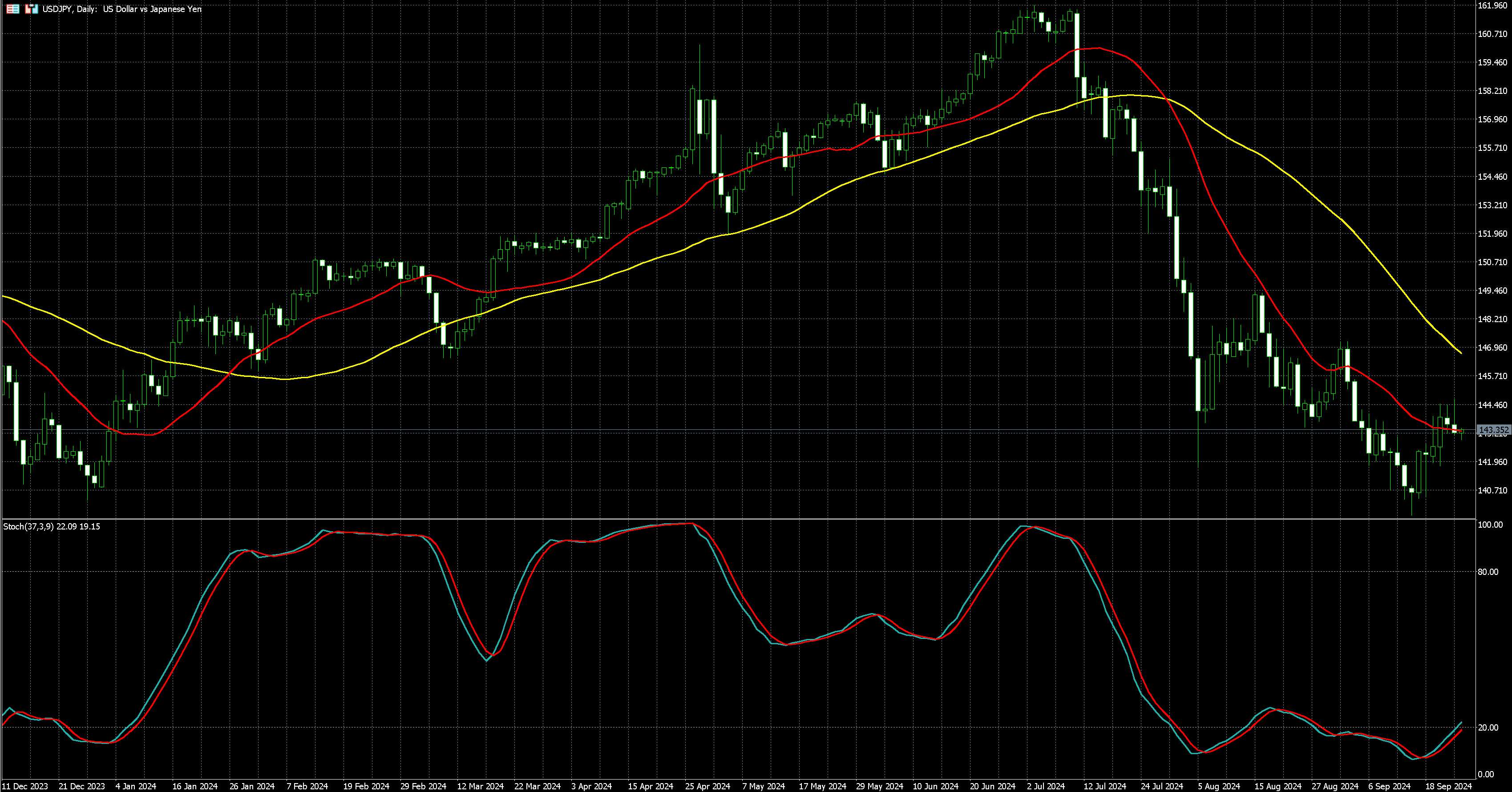Click the 2 Jul 2024 date label
This screenshot has width=1512, height=792.
(x=1045, y=786)
